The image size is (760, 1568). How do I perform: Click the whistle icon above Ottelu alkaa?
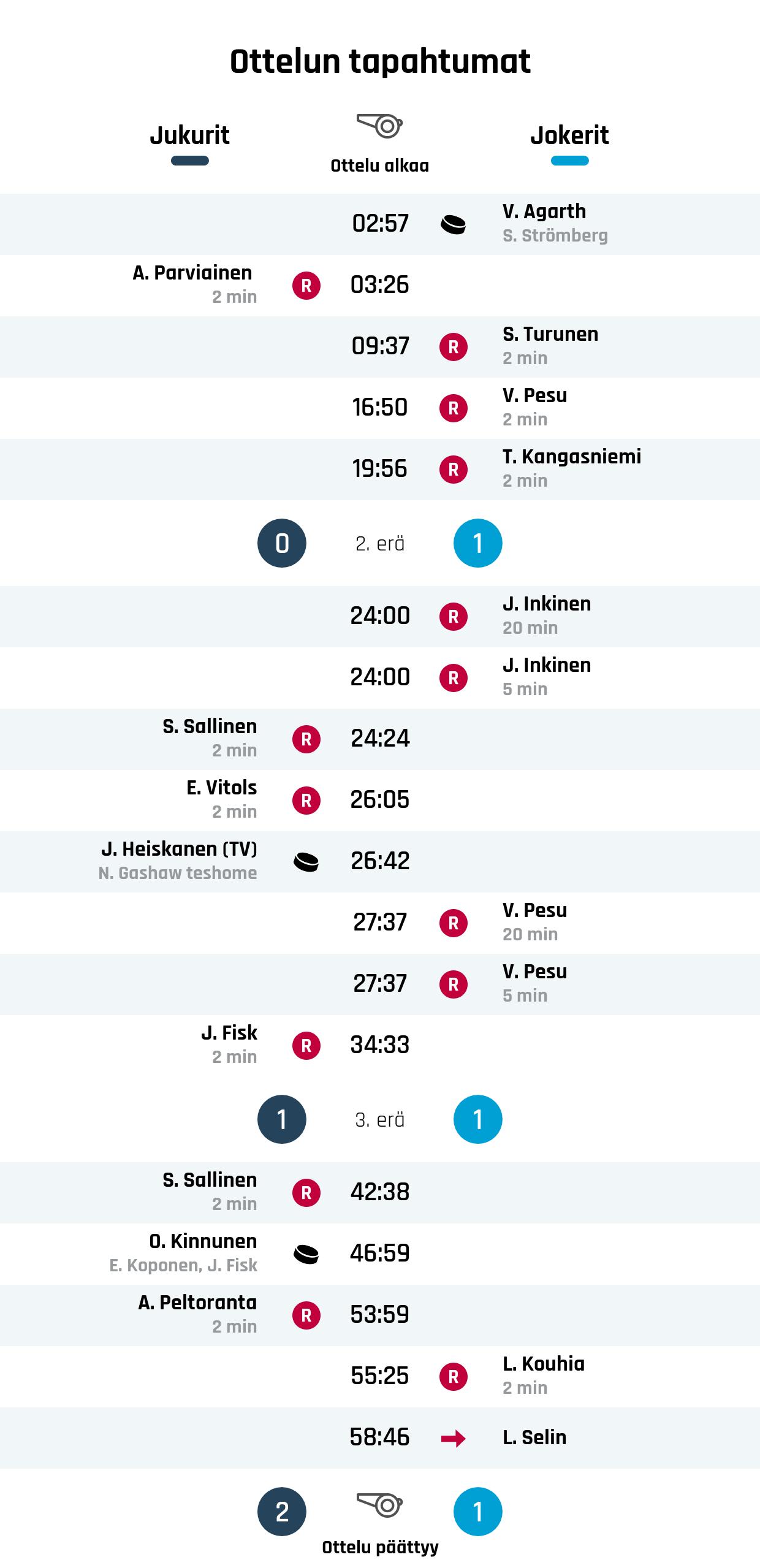pos(379,126)
